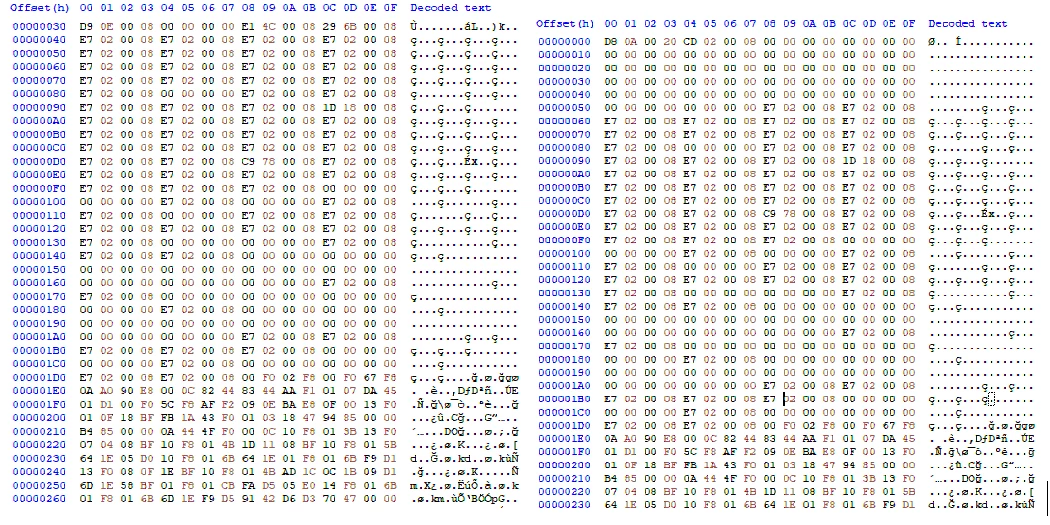Viewport: 1050px width, 525px height.
Task: Click byte E1 in left row 00000030
Action: point(248,27)
